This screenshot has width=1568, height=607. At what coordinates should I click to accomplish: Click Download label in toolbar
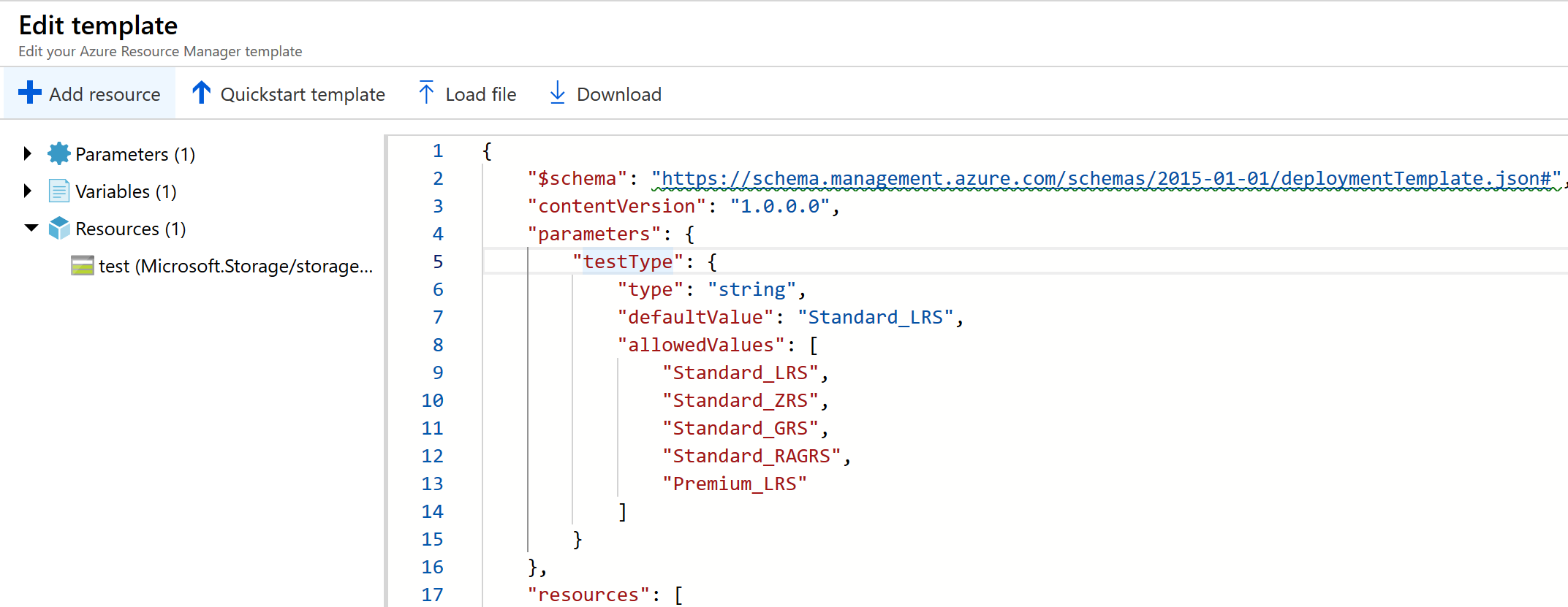click(619, 94)
